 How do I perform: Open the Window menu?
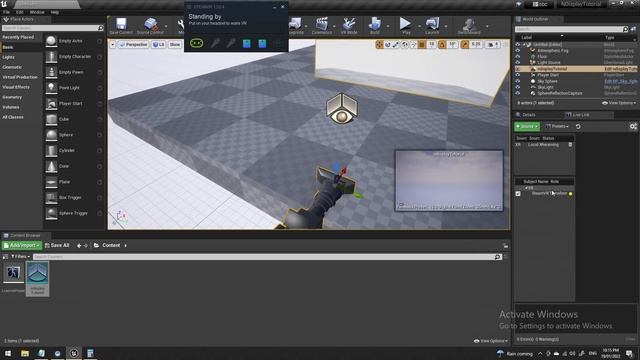[37, 12]
